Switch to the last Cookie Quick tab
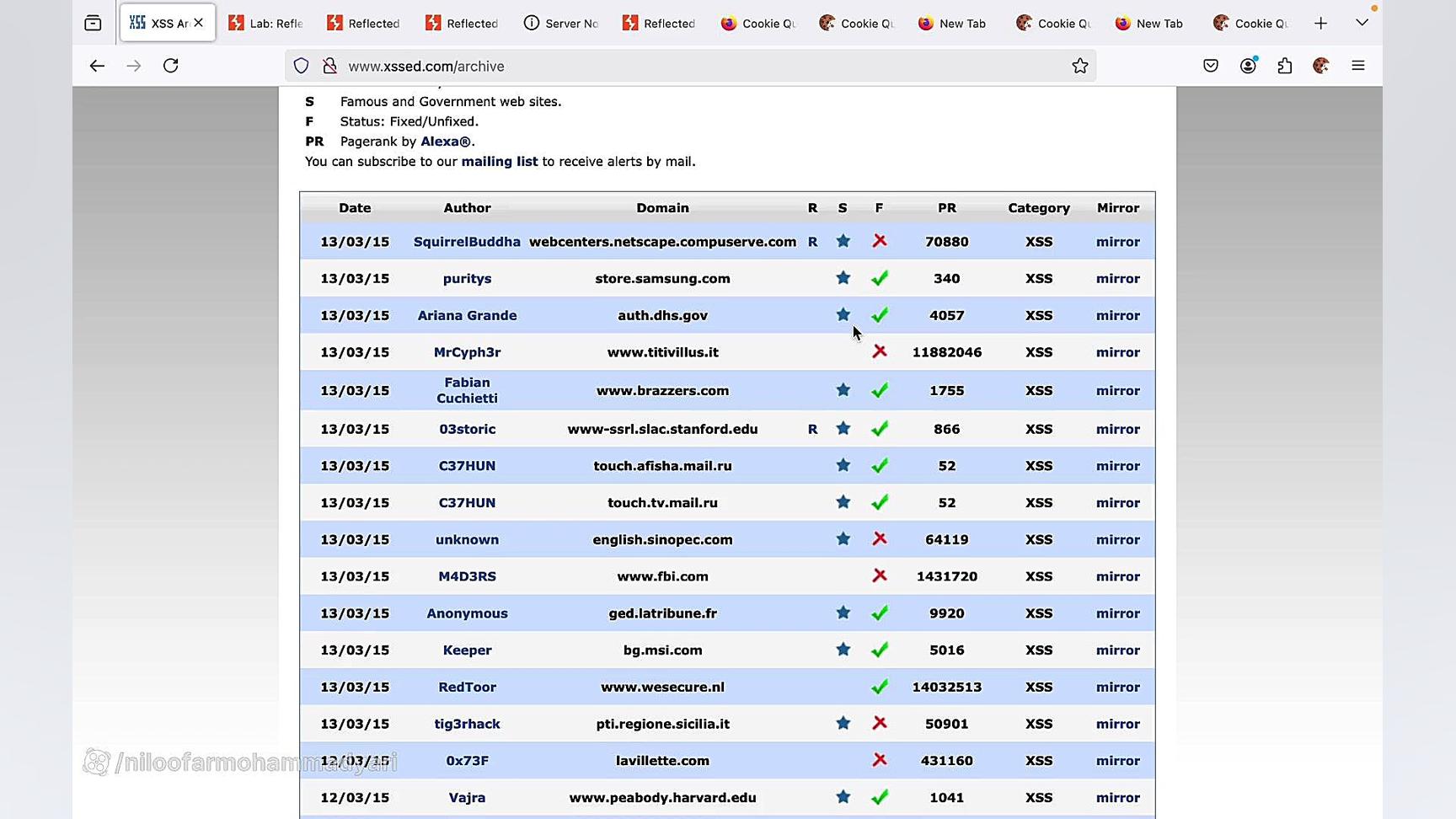 point(1251,24)
